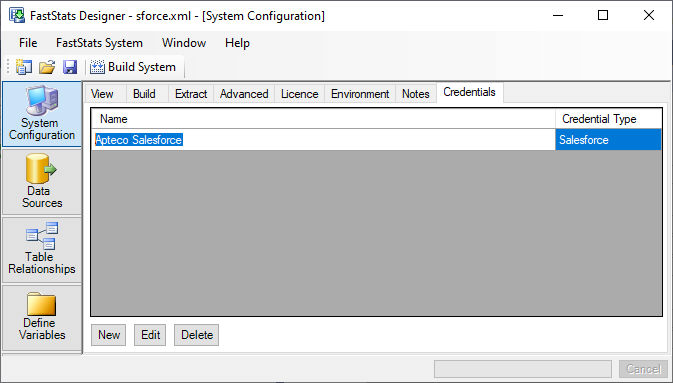Image resolution: width=673 pixels, height=383 pixels.
Task: Click the Build System toolbar button
Action: pyautogui.click(x=133, y=67)
